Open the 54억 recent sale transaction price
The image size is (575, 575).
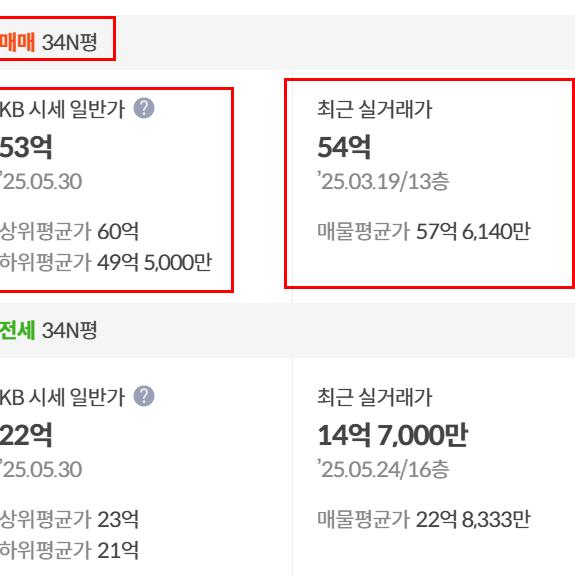tap(344, 147)
